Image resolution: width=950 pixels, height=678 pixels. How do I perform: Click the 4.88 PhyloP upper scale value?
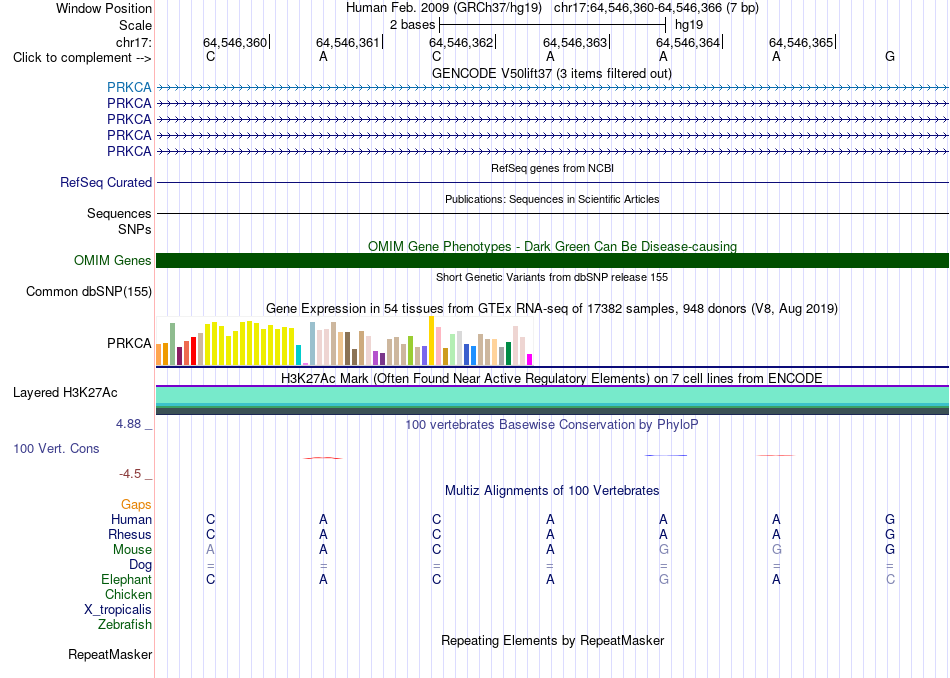click(128, 424)
